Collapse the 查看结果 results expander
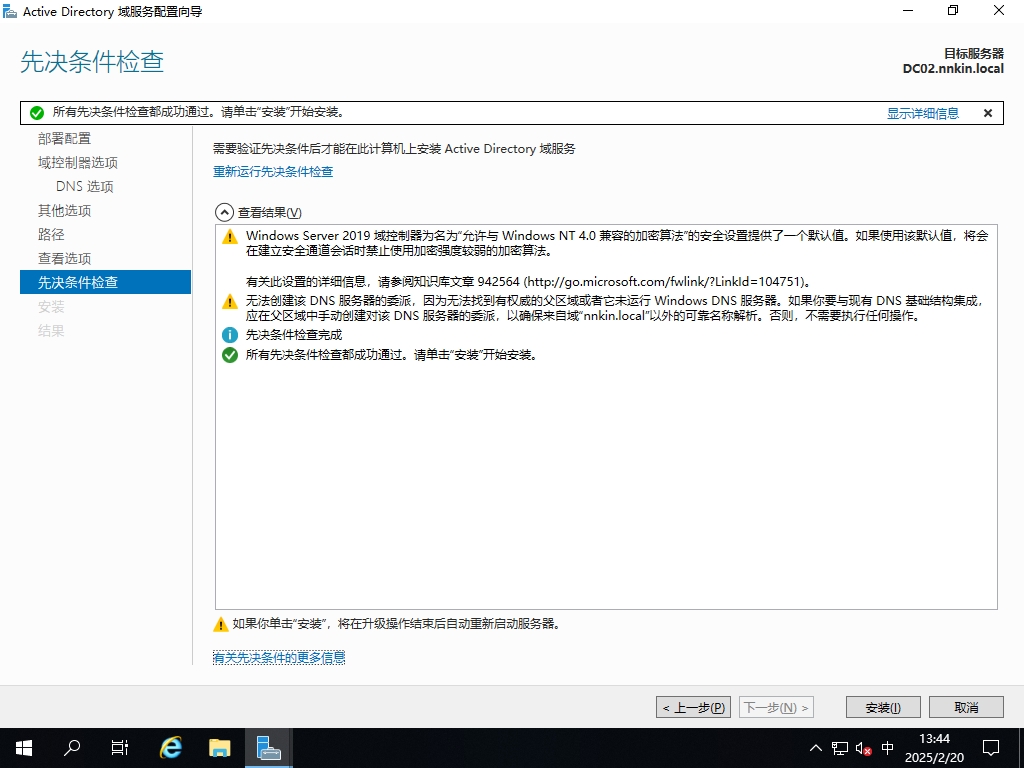 coord(223,212)
